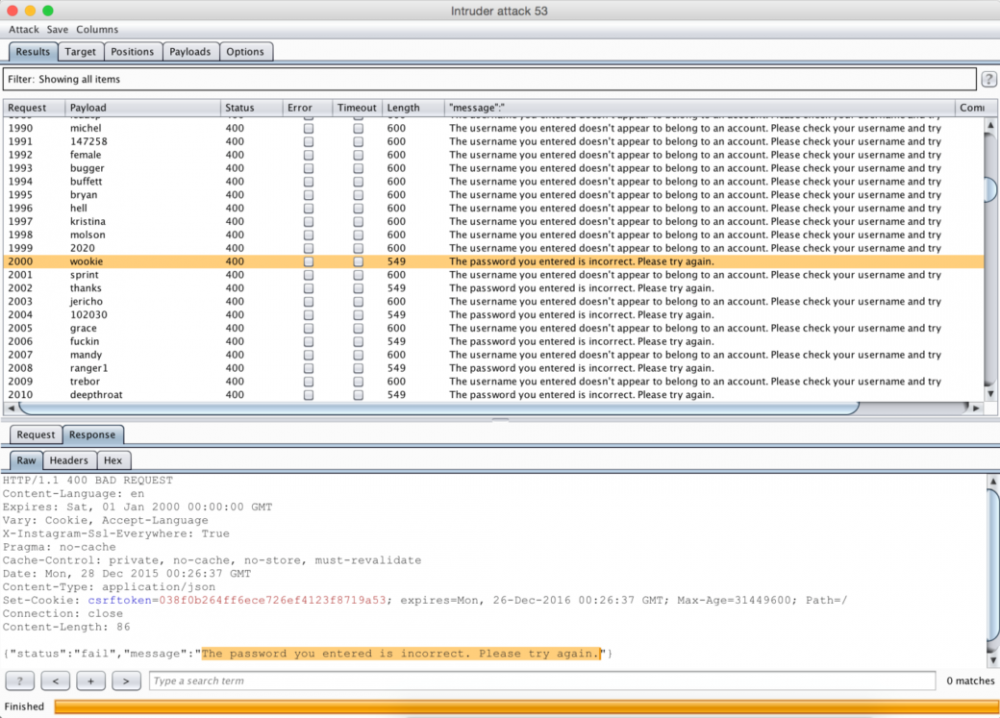Image resolution: width=1000 pixels, height=718 pixels.
Task: Click the filter help question mark icon
Action: tap(988, 79)
